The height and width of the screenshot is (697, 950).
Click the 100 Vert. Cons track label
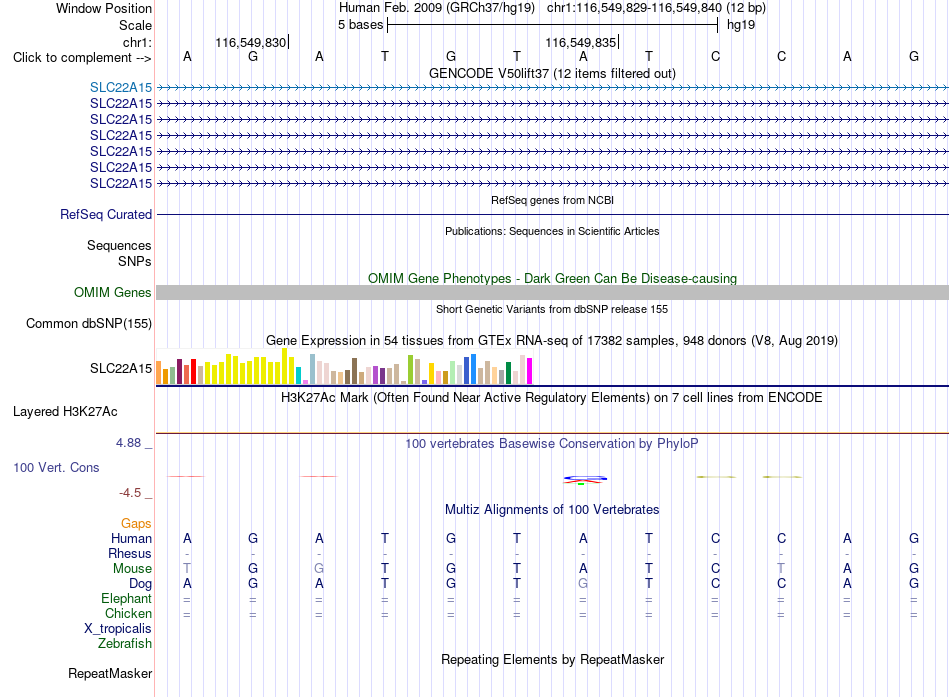(x=56, y=467)
